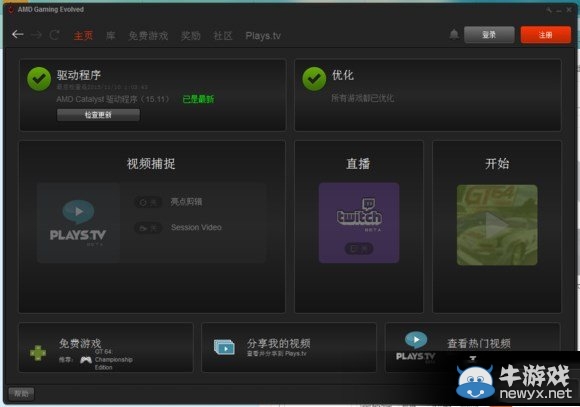Screen dimensions: 580x407
Task: Click the 免费游戏 card title at bottom left
Action: pos(80,343)
